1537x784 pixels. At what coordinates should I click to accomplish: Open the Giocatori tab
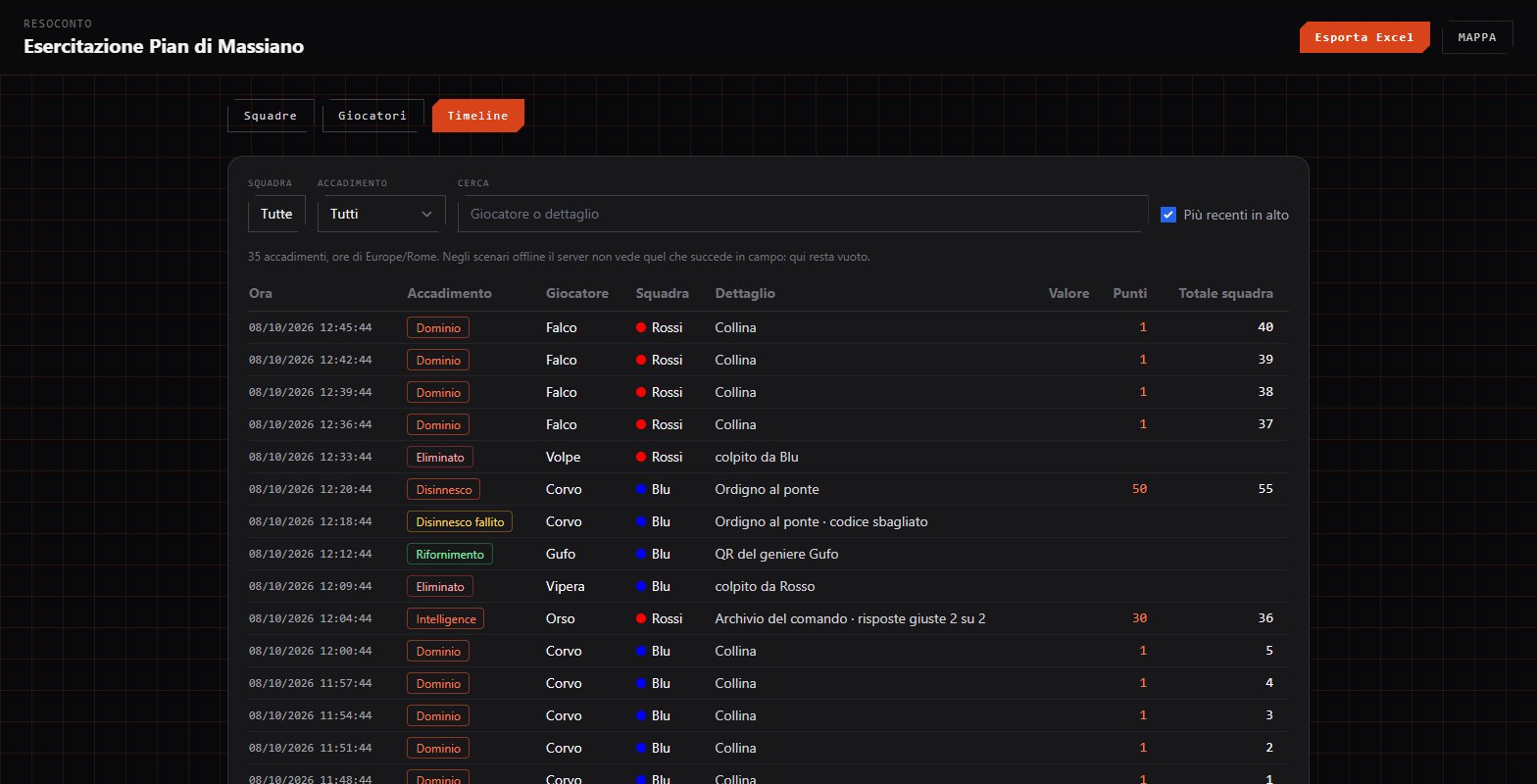(x=372, y=116)
